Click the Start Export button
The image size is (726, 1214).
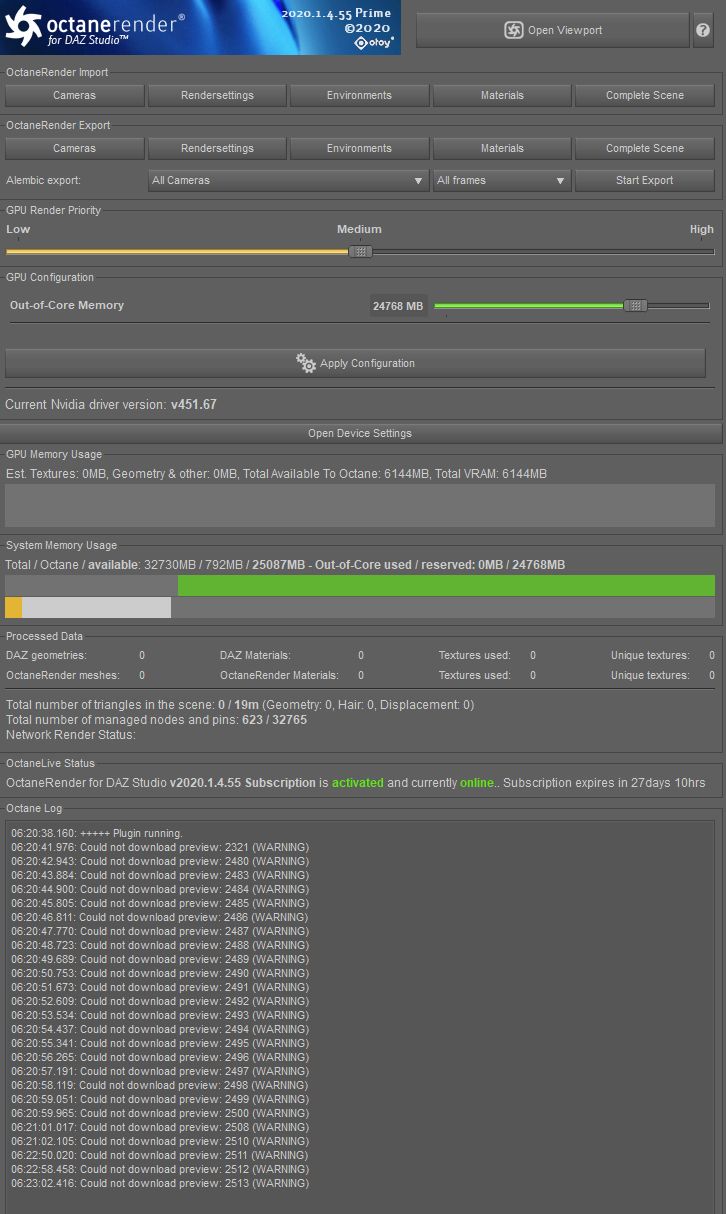click(645, 181)
